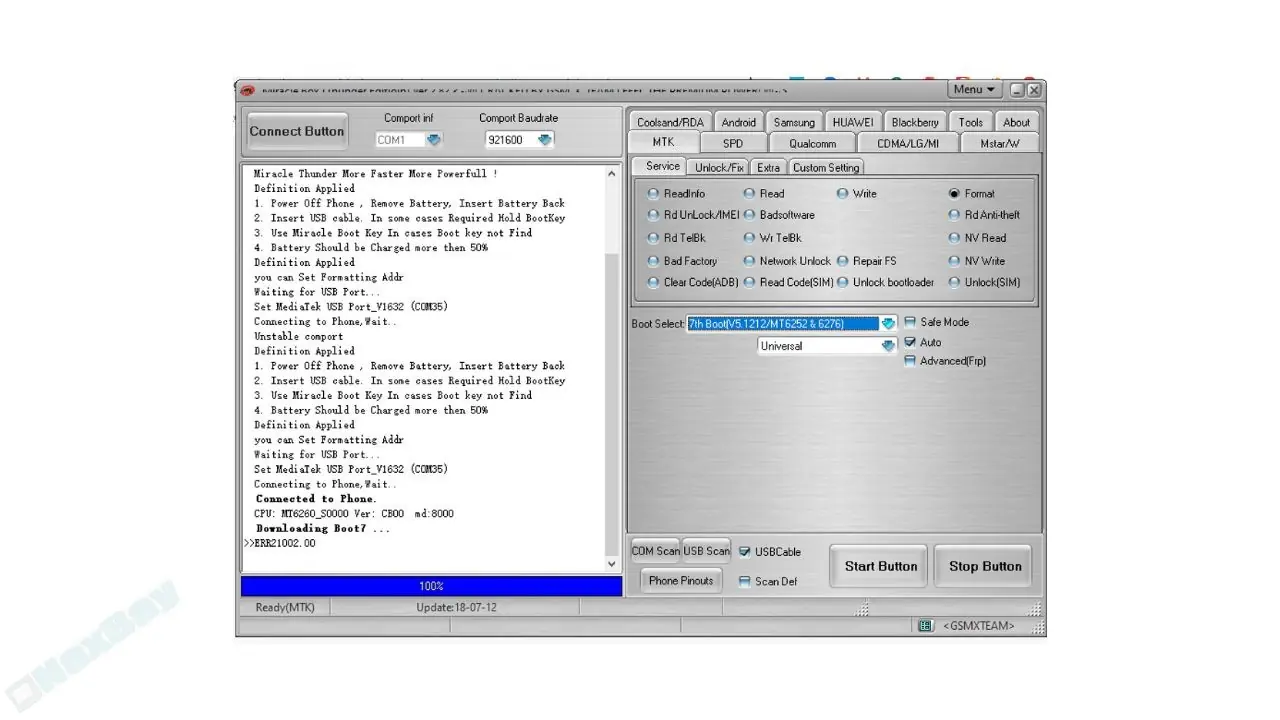Click the Miracle Box logo in title bar
Viewport: 1280px width, 720px height.
[x=247, y=90]
